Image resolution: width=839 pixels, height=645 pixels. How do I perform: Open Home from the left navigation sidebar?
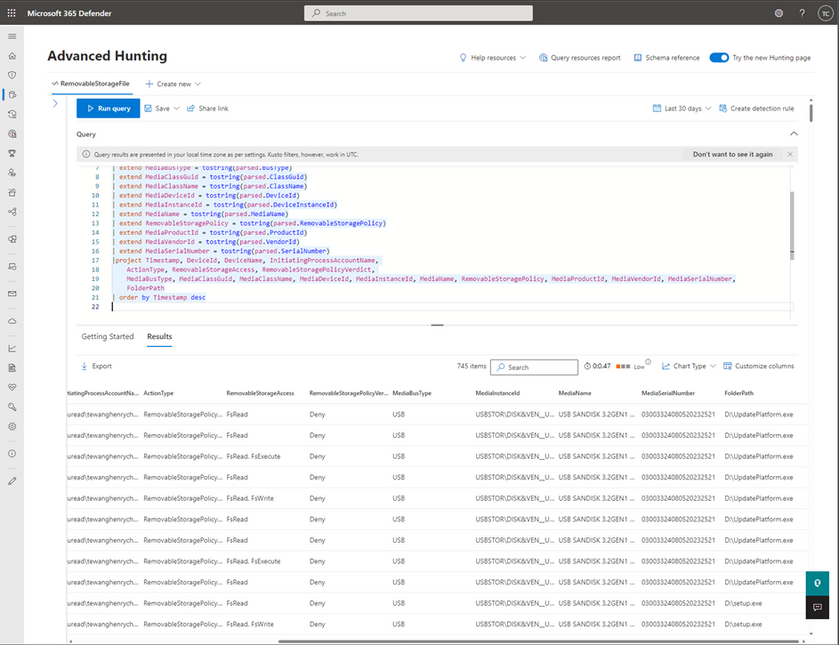(12, 57)
